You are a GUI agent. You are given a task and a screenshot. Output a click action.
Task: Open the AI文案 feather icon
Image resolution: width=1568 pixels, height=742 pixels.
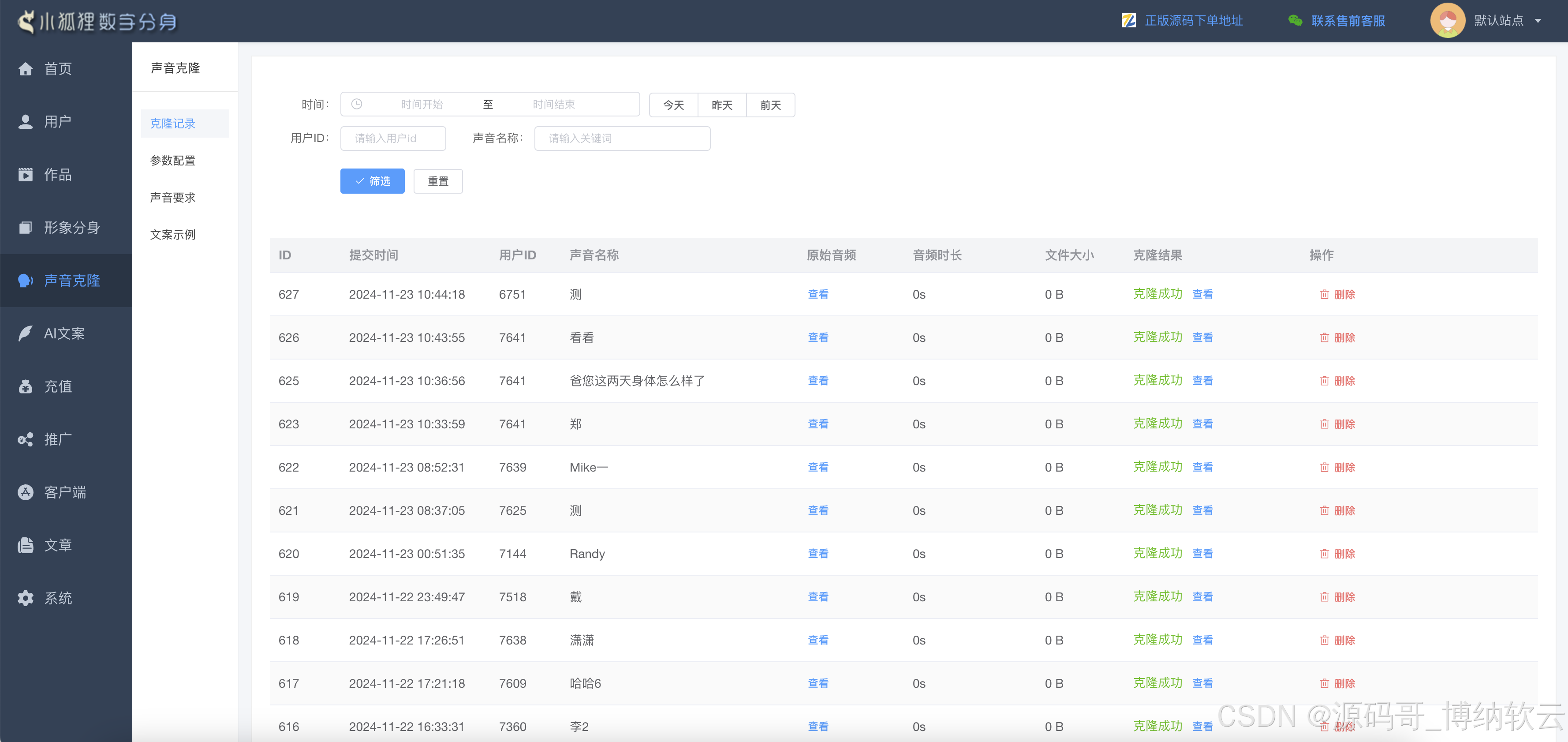click(26, 333)
